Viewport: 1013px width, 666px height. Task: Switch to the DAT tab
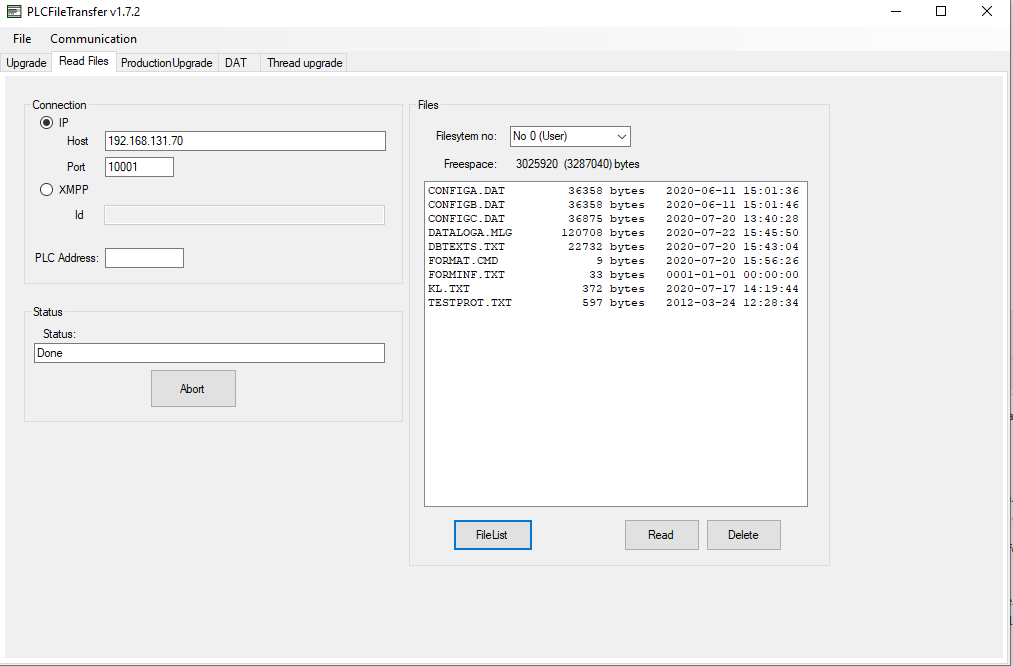(237, 62)
